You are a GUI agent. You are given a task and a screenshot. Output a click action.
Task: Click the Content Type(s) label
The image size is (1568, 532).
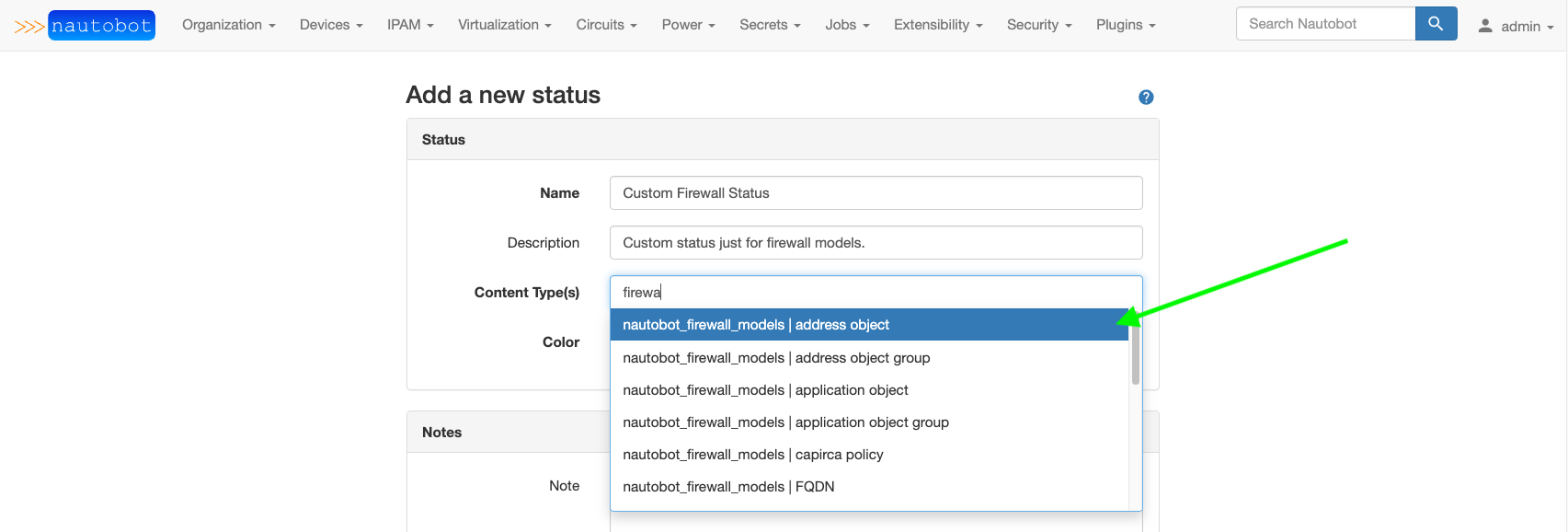[527, 293]
